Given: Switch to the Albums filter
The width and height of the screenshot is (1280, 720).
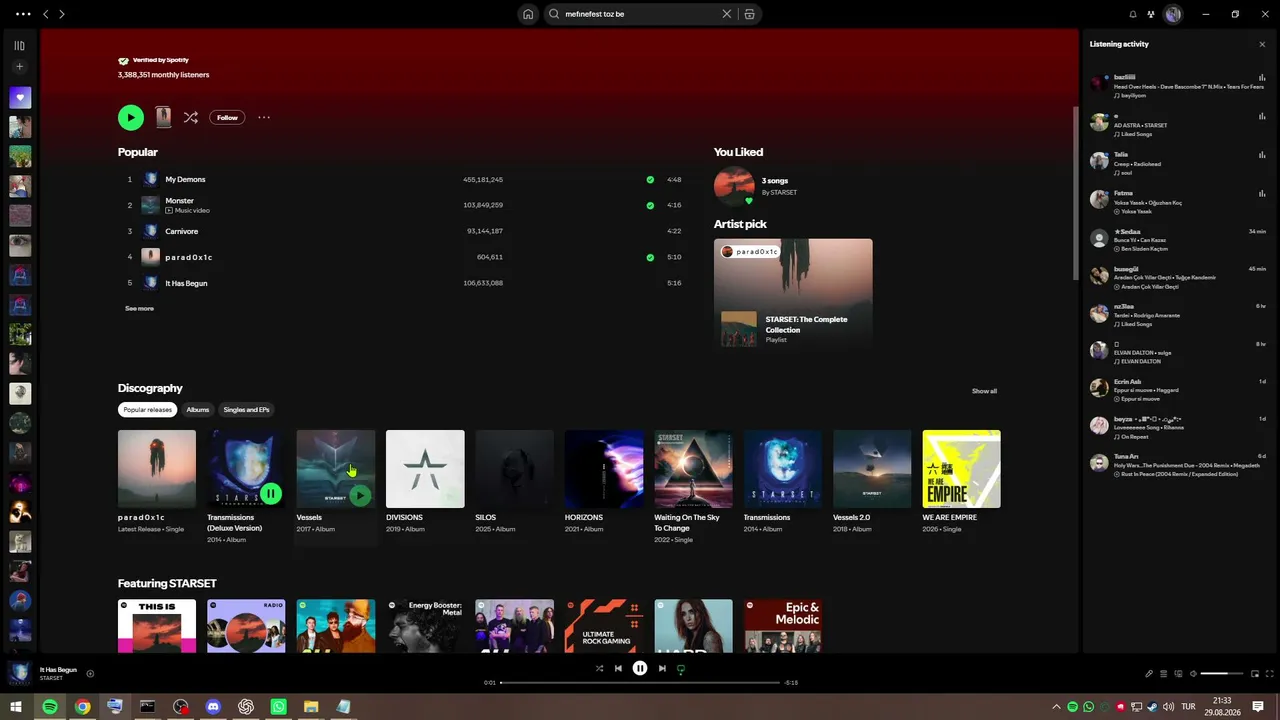Looking at the screenshot, I should click(198, 410).
